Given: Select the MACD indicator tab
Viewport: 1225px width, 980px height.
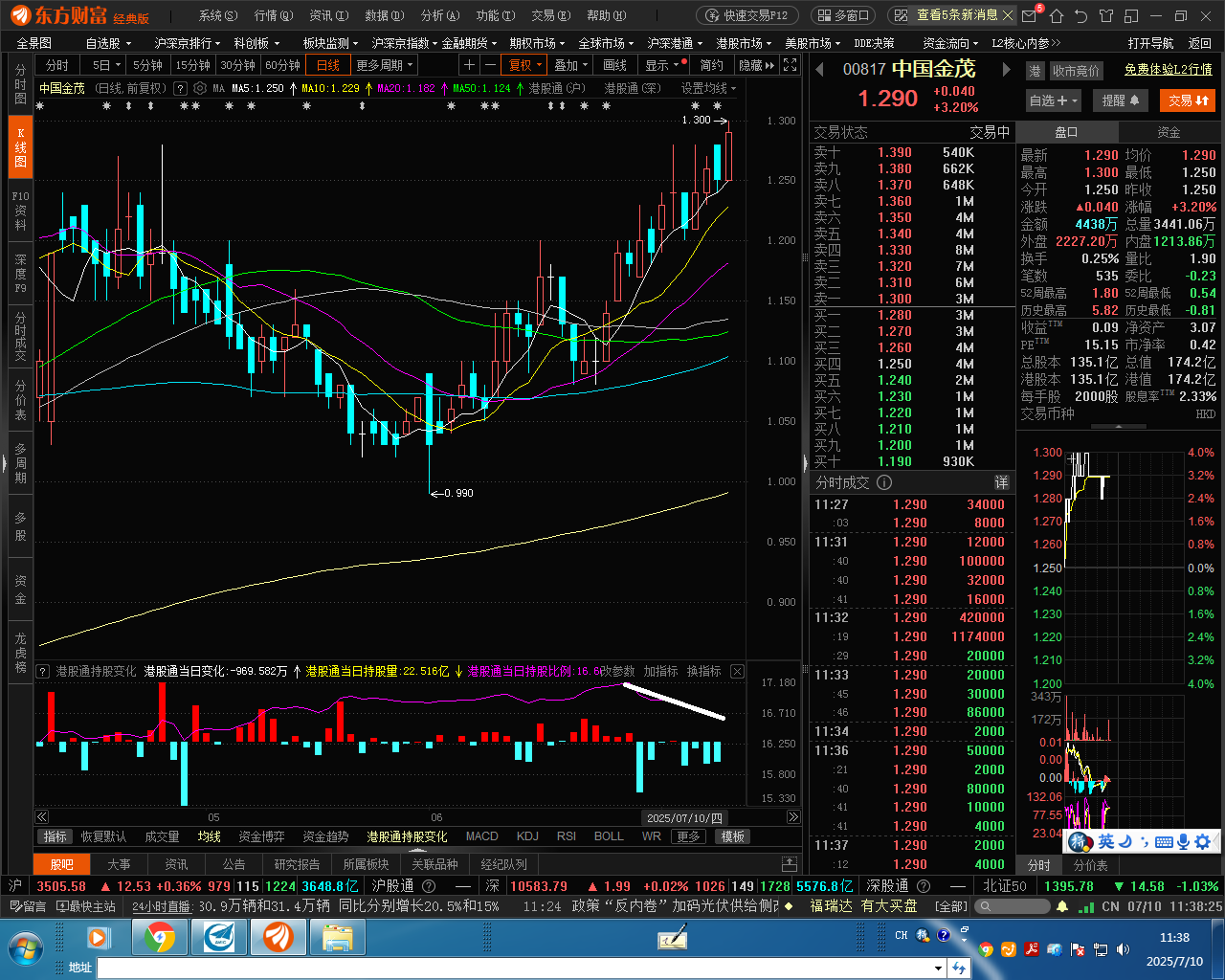Looking at the screenshot, I should pyautogui.click(x=481, y=836).
